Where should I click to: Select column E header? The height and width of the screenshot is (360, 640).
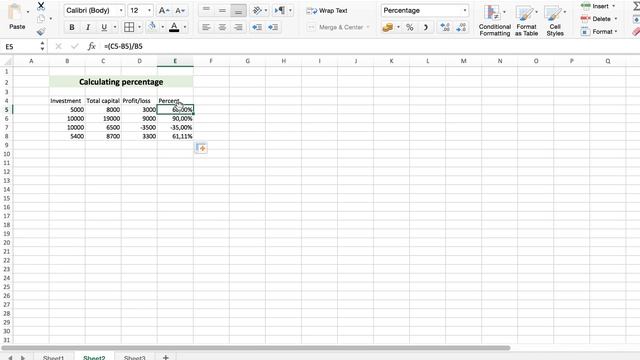point(175,61)
